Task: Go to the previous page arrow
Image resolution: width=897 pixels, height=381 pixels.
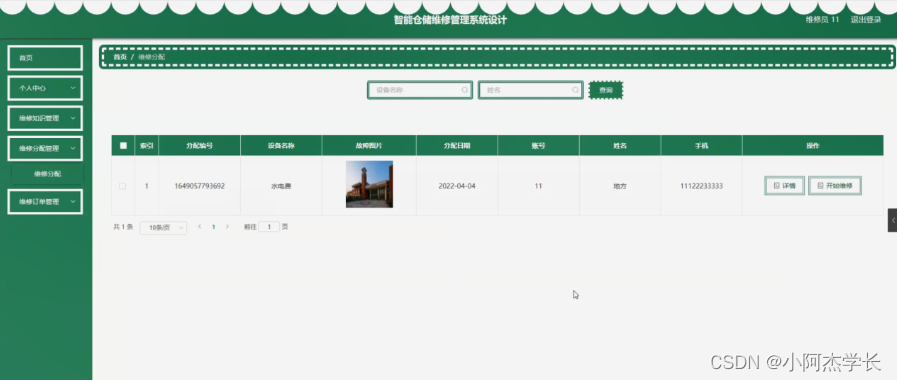Action: 200,227
